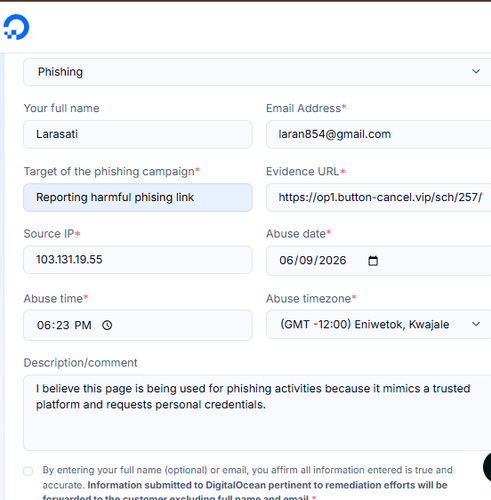
Task: Open the calendar picker in Abuse date
Action: click(373, 261)
